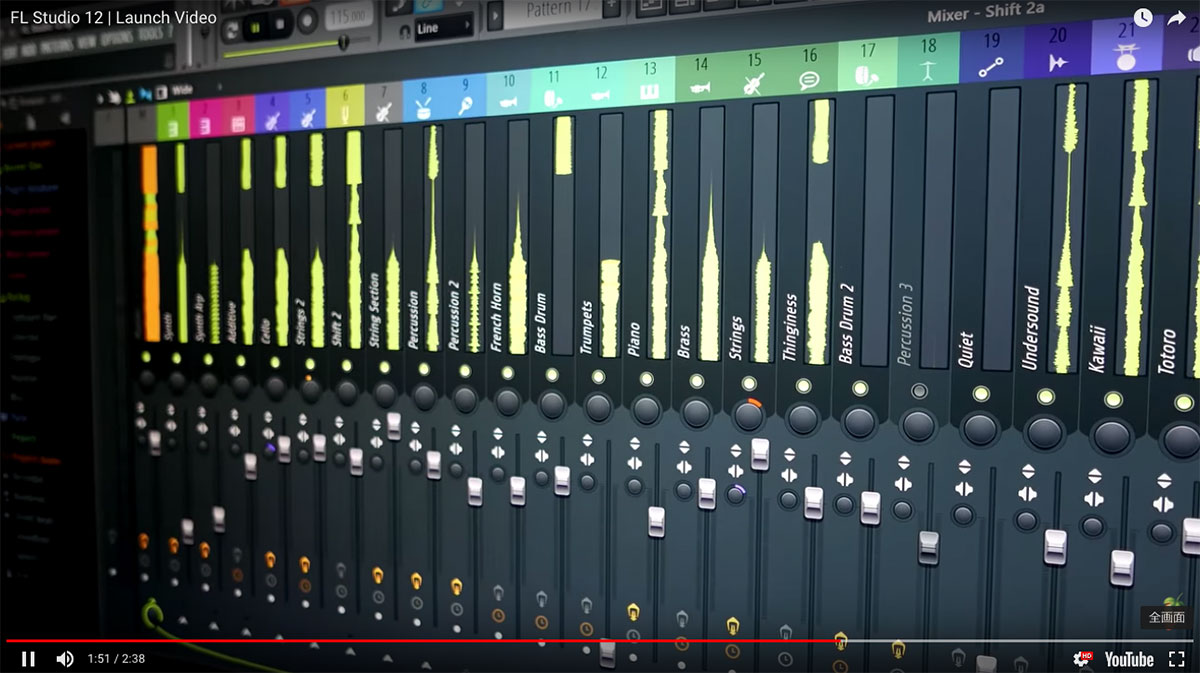The height and width of the screenshot is (673, 1200).
Task: Select the Thinginess track name label
Action: pos(792,327)
